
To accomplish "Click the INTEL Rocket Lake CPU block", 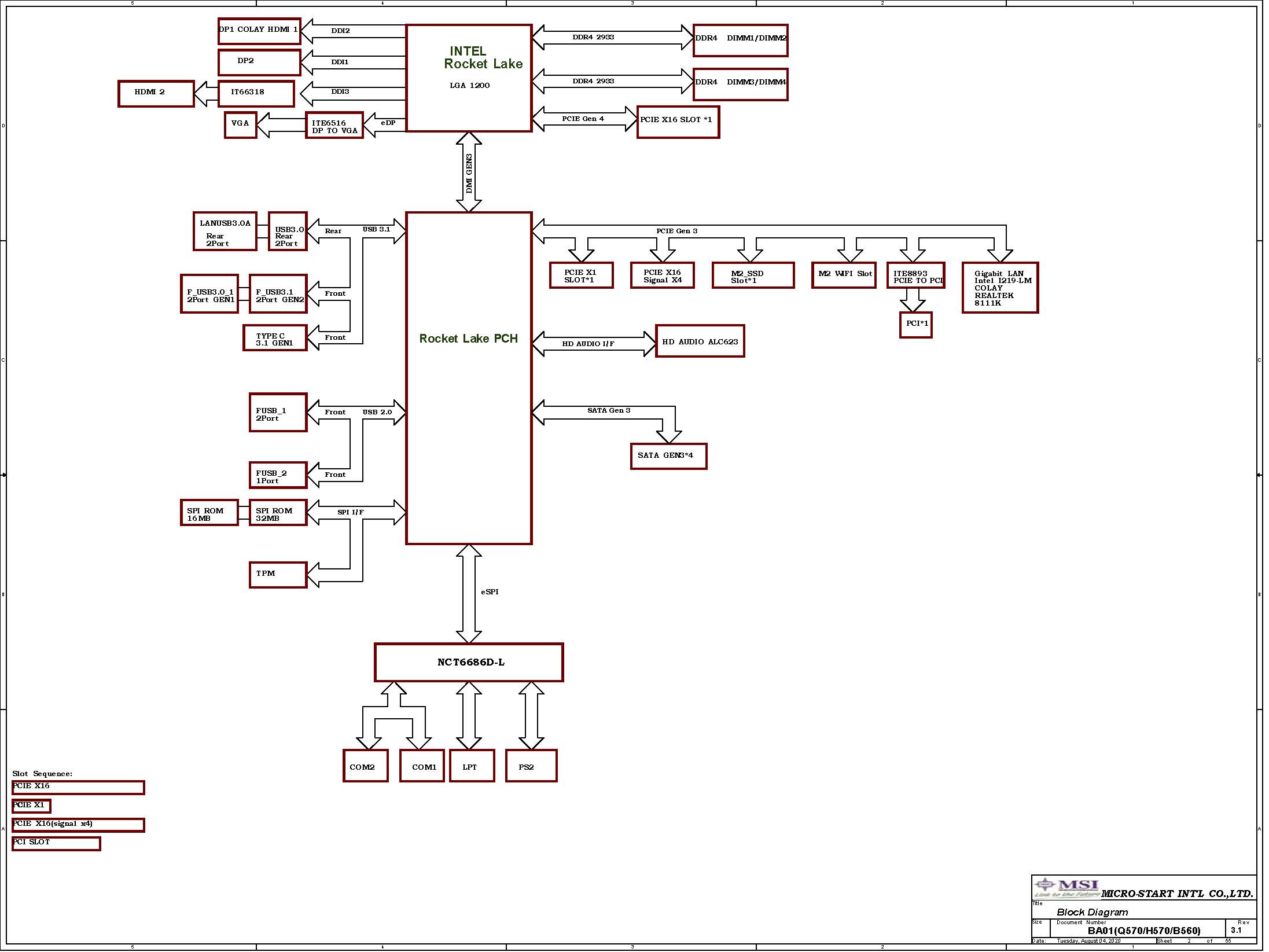I will click(469, 78).
